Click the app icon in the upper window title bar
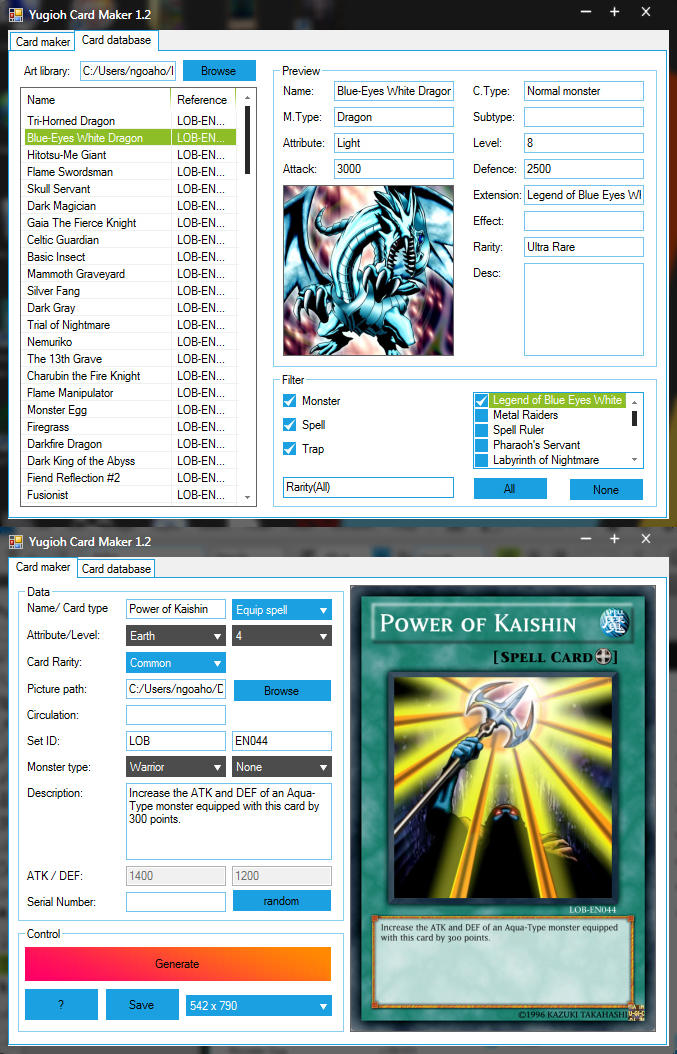Viewport: 677px width, 1054px height. point(15,14)
